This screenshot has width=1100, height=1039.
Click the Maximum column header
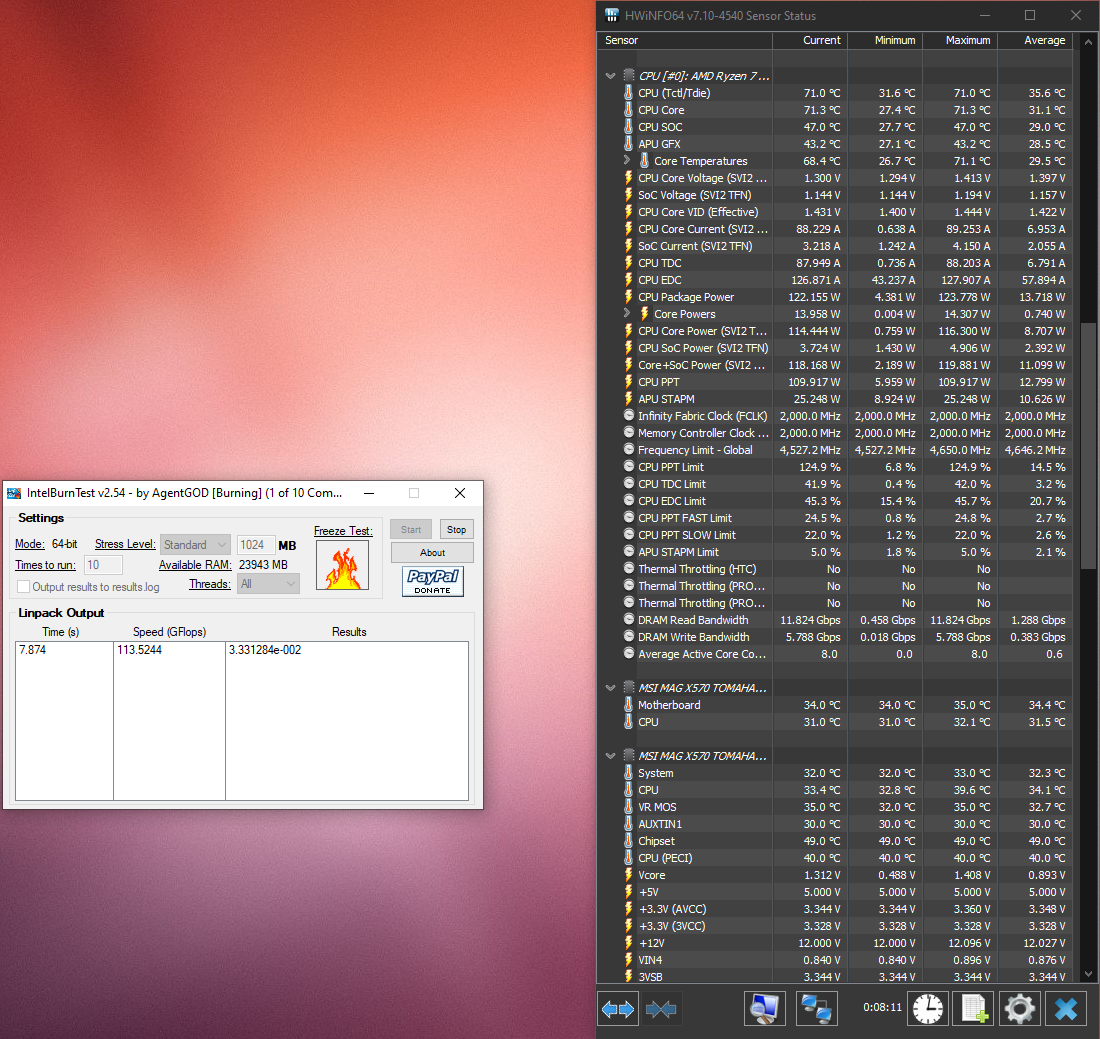point(960,40)
